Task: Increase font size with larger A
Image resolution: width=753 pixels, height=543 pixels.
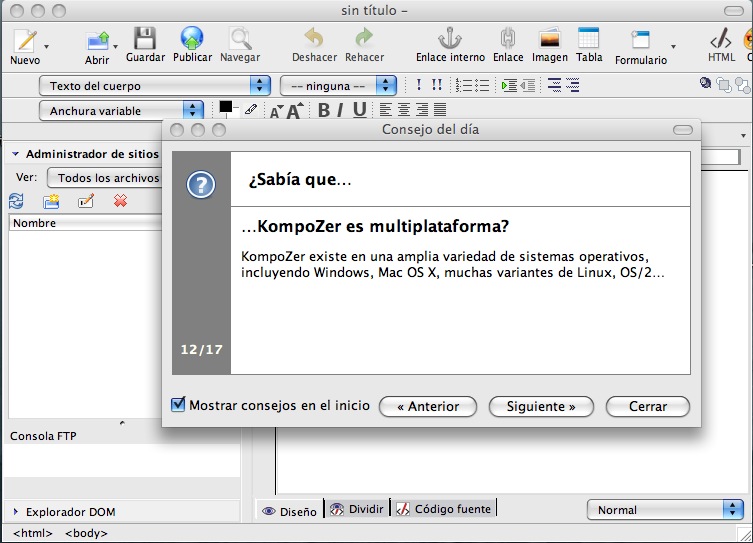Action: click(294, 110)
